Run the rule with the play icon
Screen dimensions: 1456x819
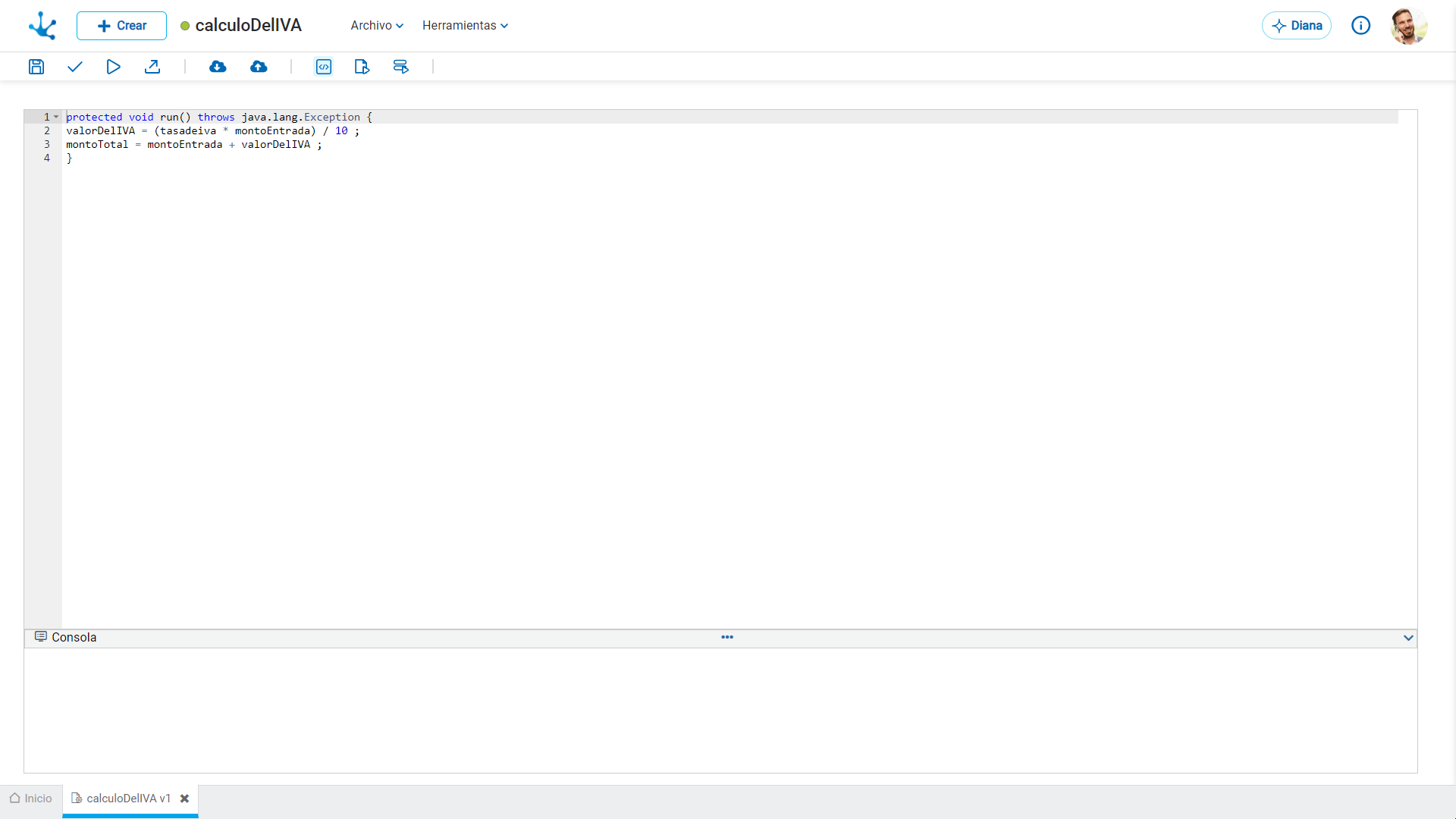click(114, 67)
